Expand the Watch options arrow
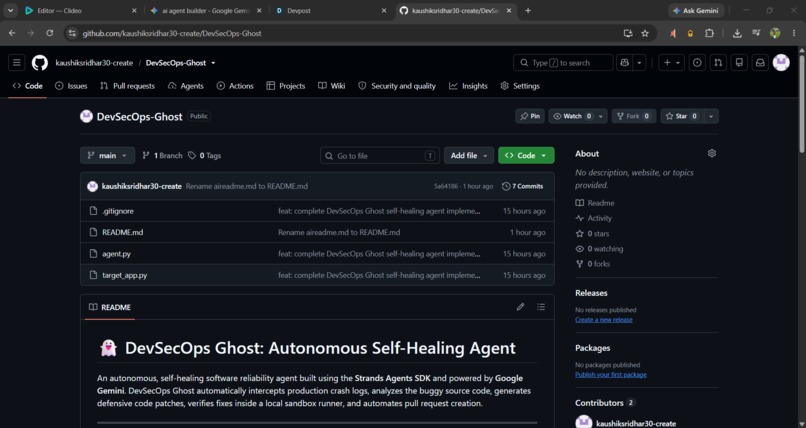The width and height of the screenshot is (806, 428). [x=600, y=116]
